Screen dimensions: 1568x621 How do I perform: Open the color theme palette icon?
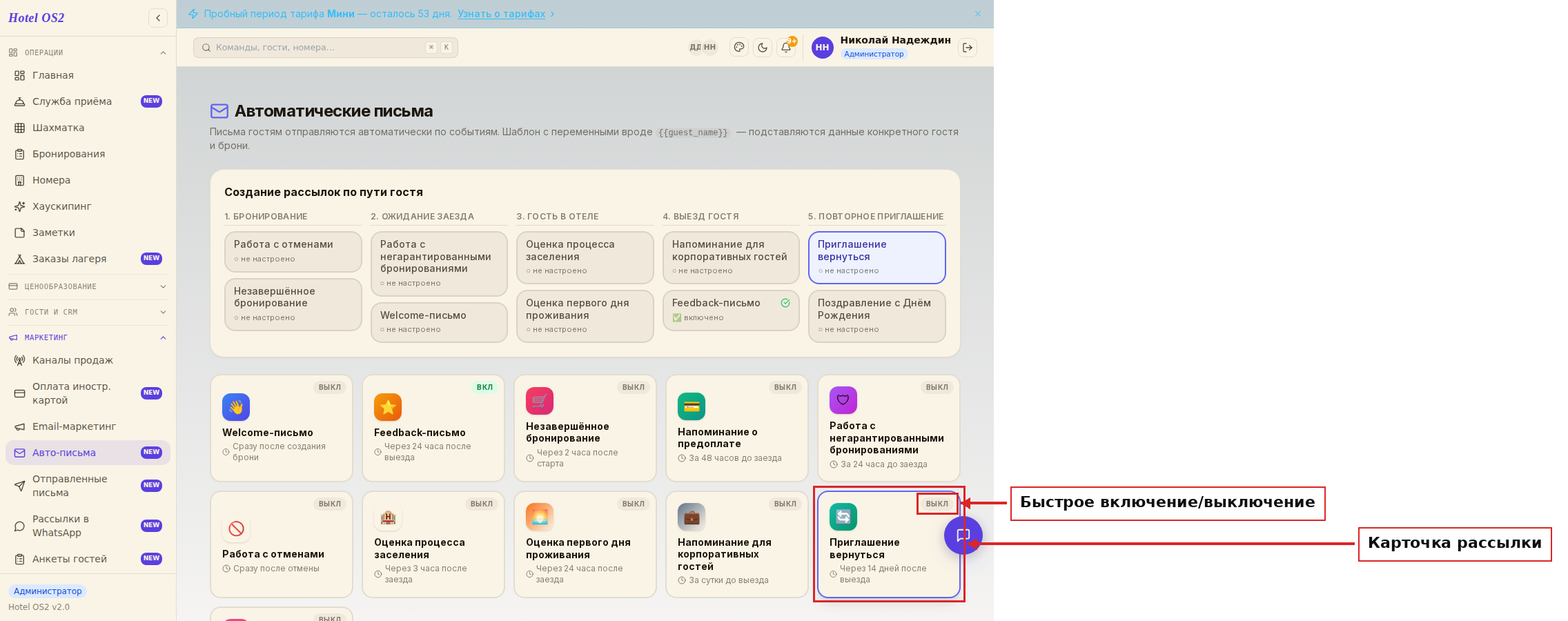[739, 48]
